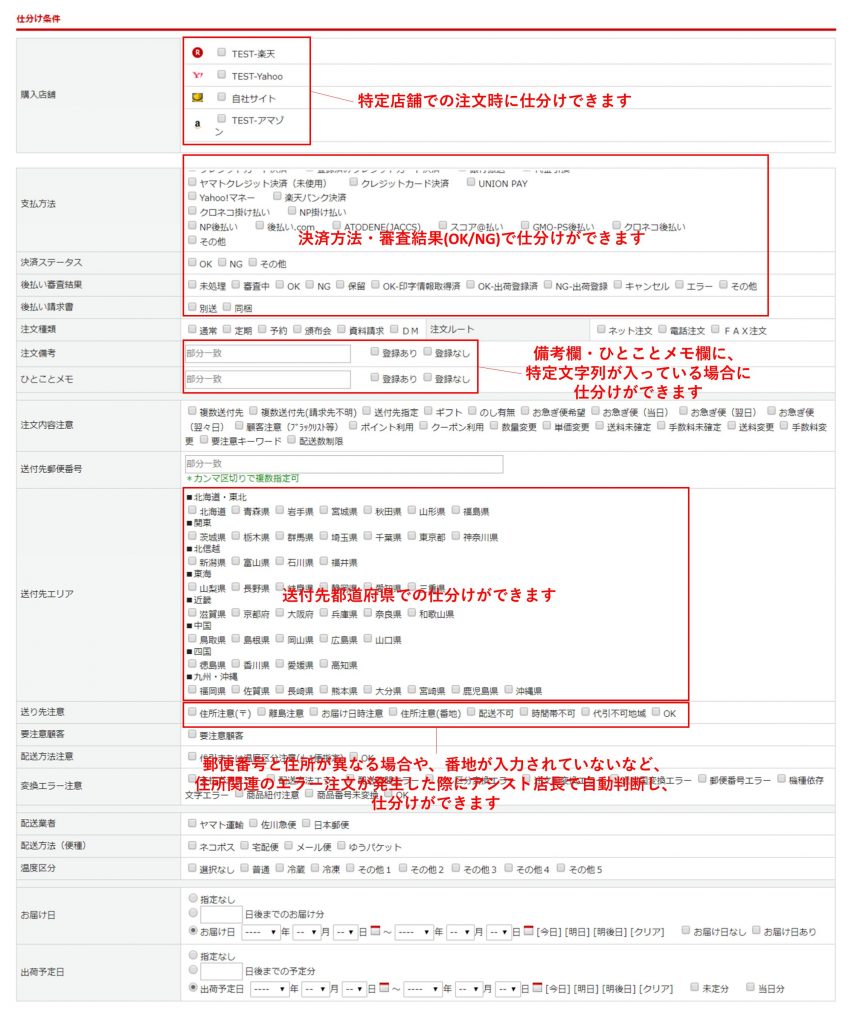Viewport: 854px width, 1024px height.
Task: Click [明日] link in お届け日 row
Action: click(577, 932)
